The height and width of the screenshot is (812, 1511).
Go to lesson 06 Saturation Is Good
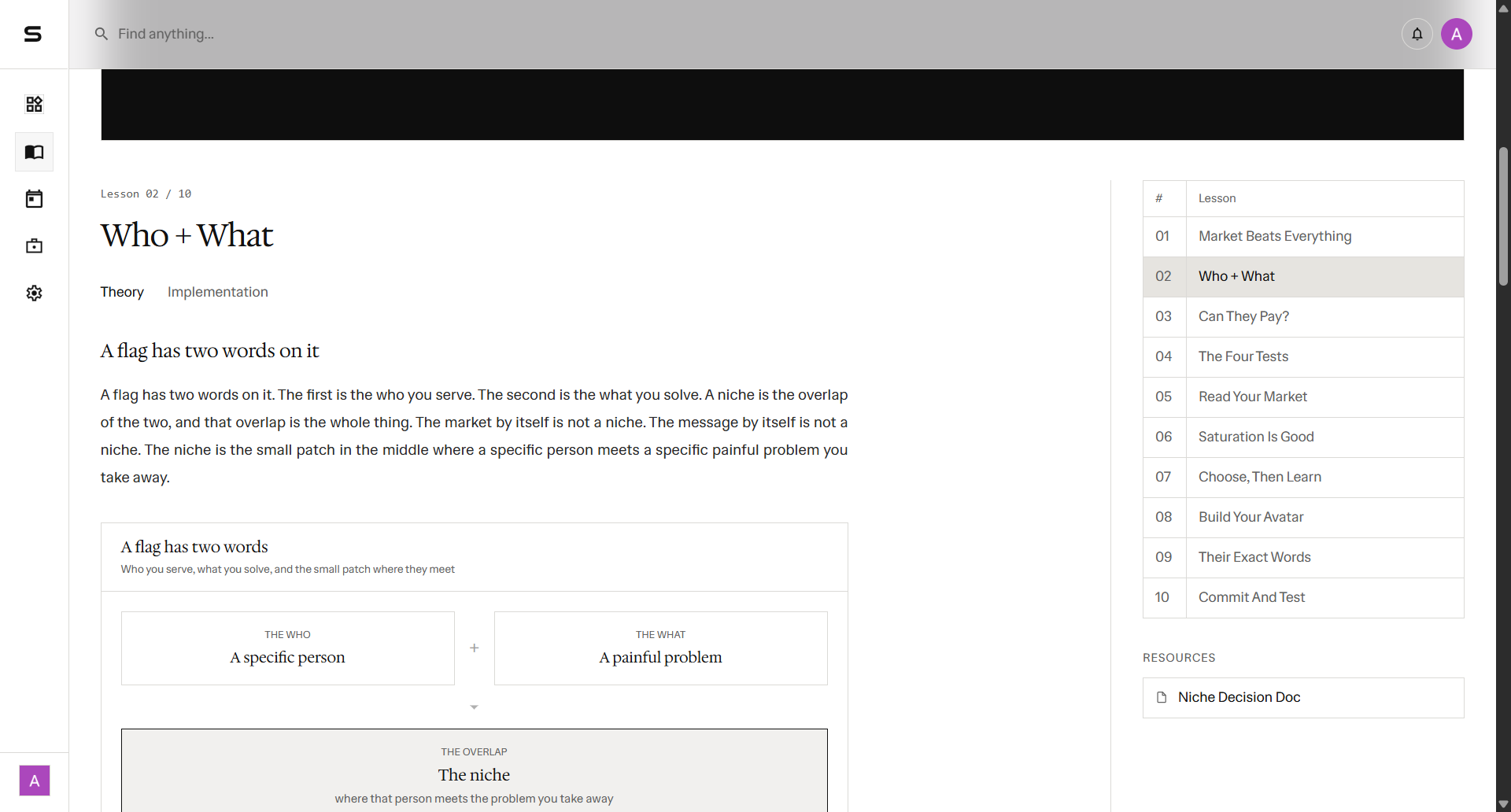tap(1303, 437)
